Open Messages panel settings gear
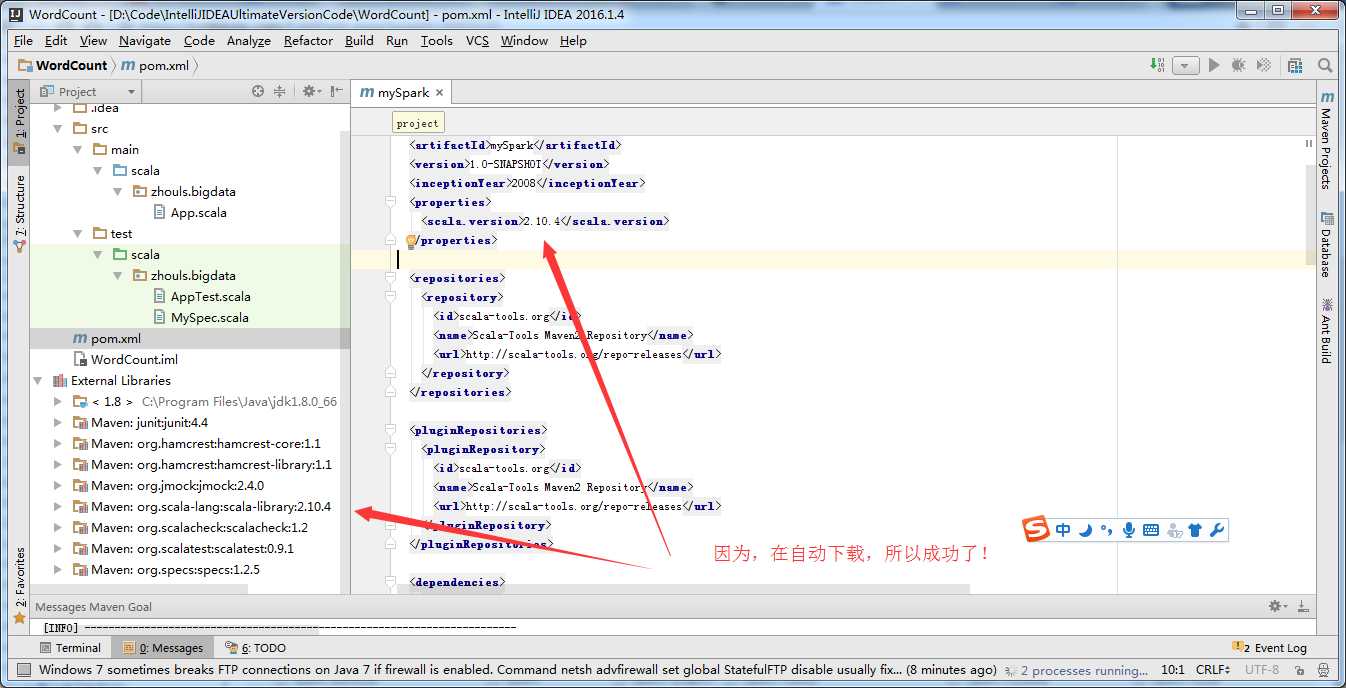 pyautogui.click(x=1277, y=606)
